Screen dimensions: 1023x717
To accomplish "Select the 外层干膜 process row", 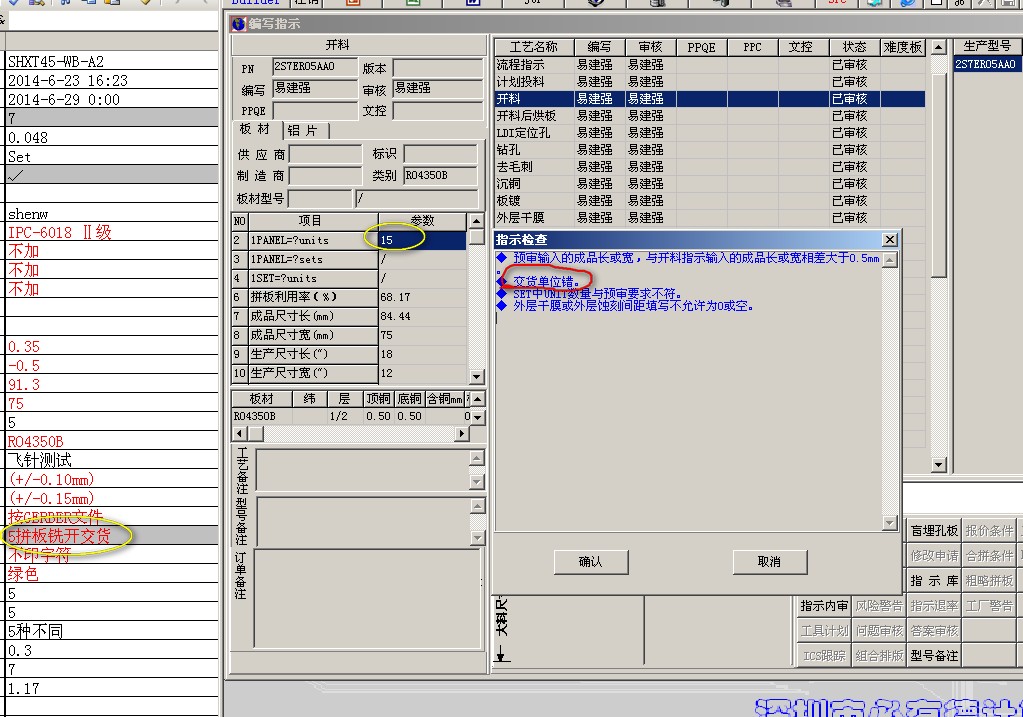I will click(x=710, y=217).
